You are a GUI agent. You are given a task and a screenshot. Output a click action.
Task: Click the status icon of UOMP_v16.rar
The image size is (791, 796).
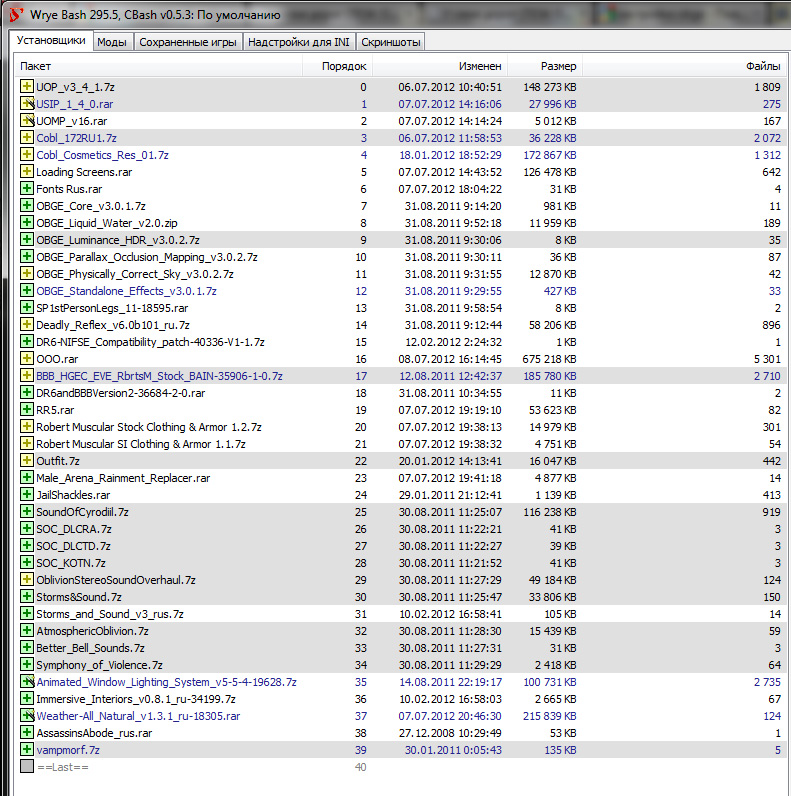click(x=27, y=120)
